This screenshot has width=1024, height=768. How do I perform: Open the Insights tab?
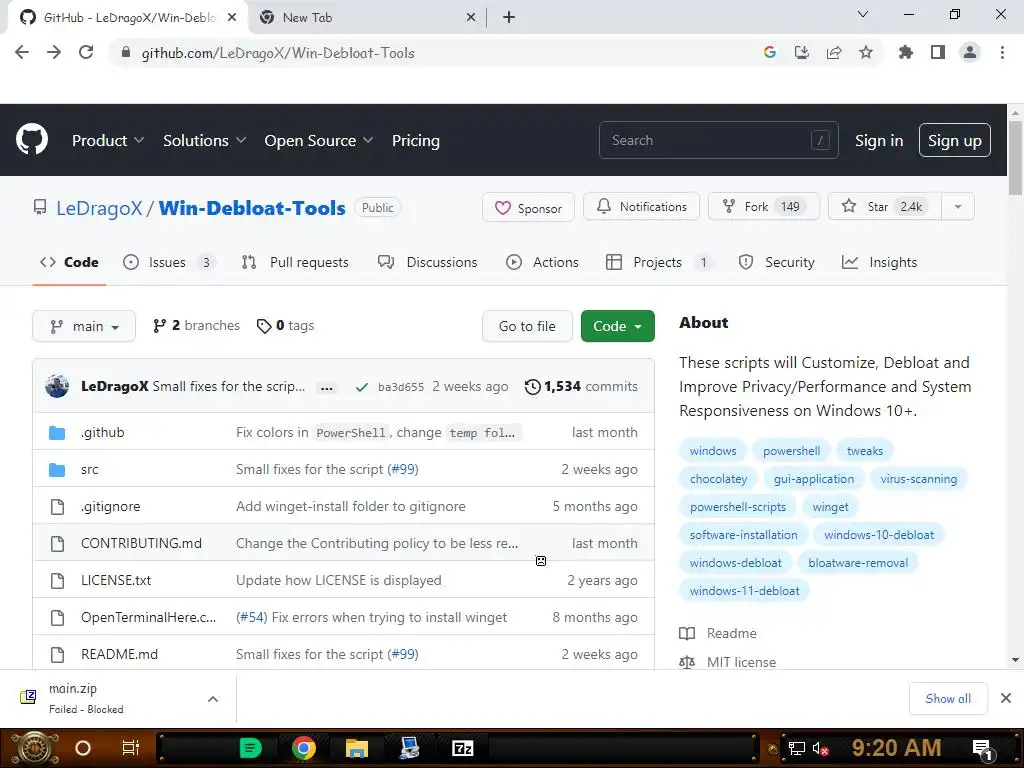click(x=880, y=263)
